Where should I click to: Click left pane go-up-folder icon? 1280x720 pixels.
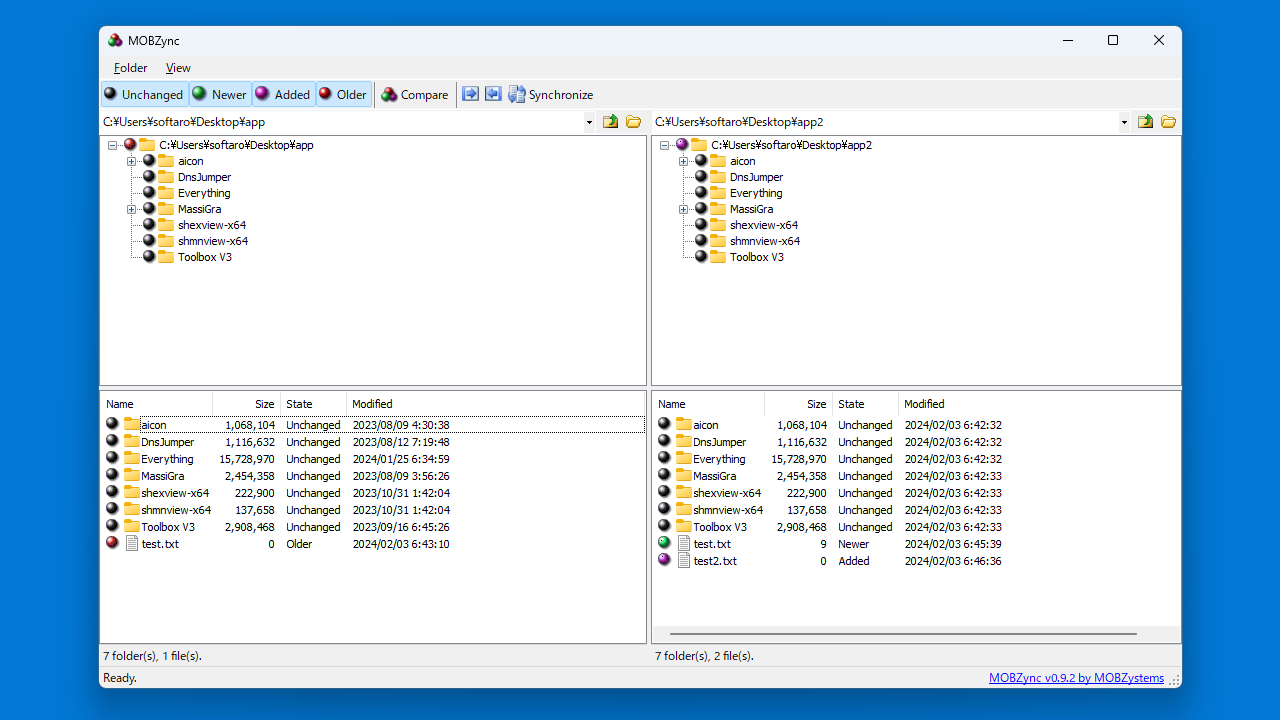coord(610,122)
